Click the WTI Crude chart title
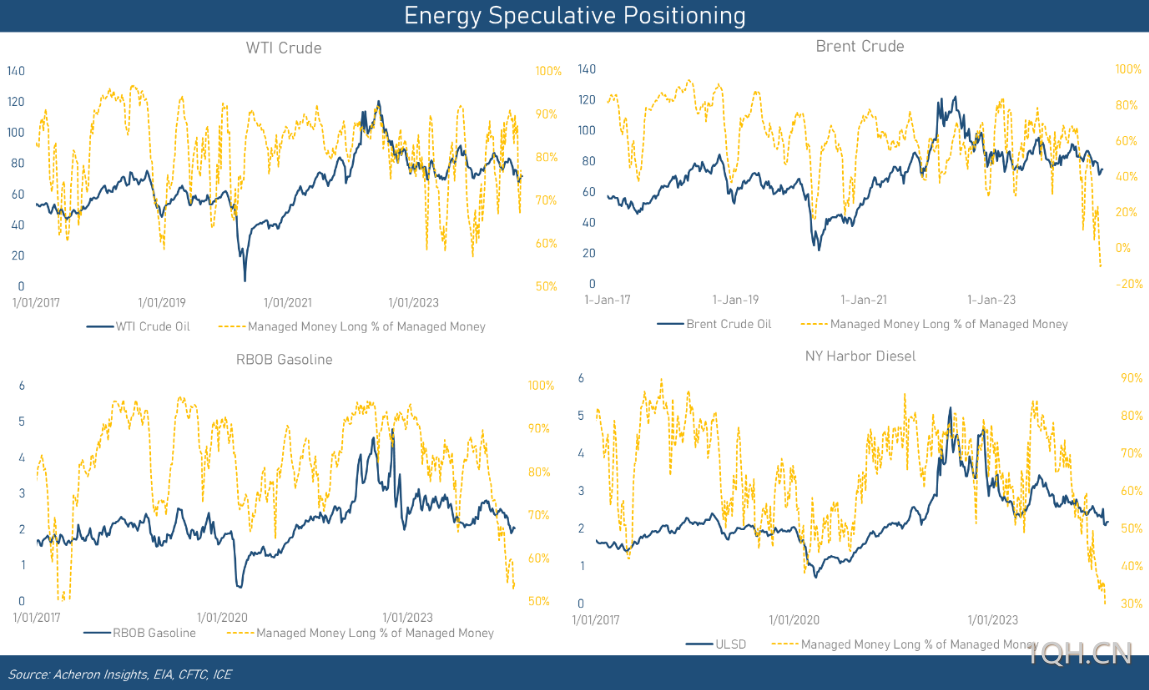This screenshot has height=690, width=1149. click(284, 48)
